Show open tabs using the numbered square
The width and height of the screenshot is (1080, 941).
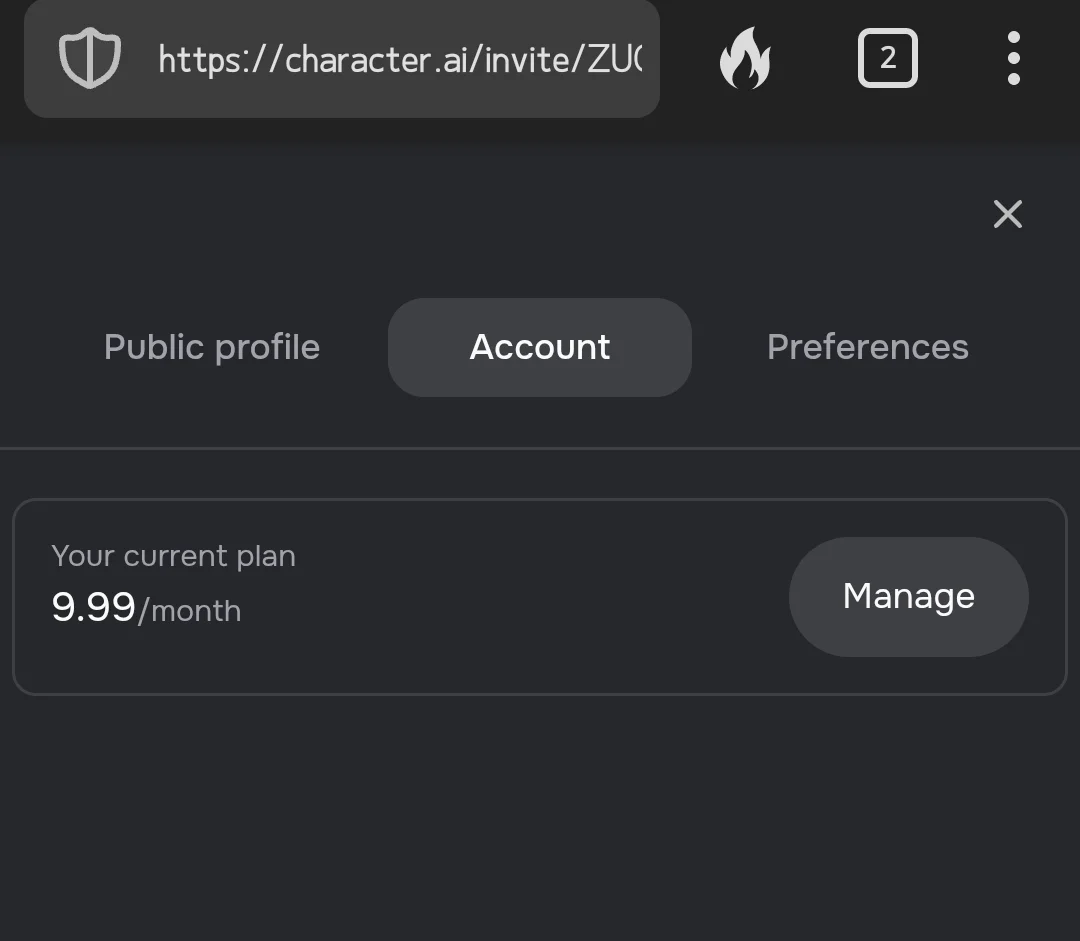point(888,58)
